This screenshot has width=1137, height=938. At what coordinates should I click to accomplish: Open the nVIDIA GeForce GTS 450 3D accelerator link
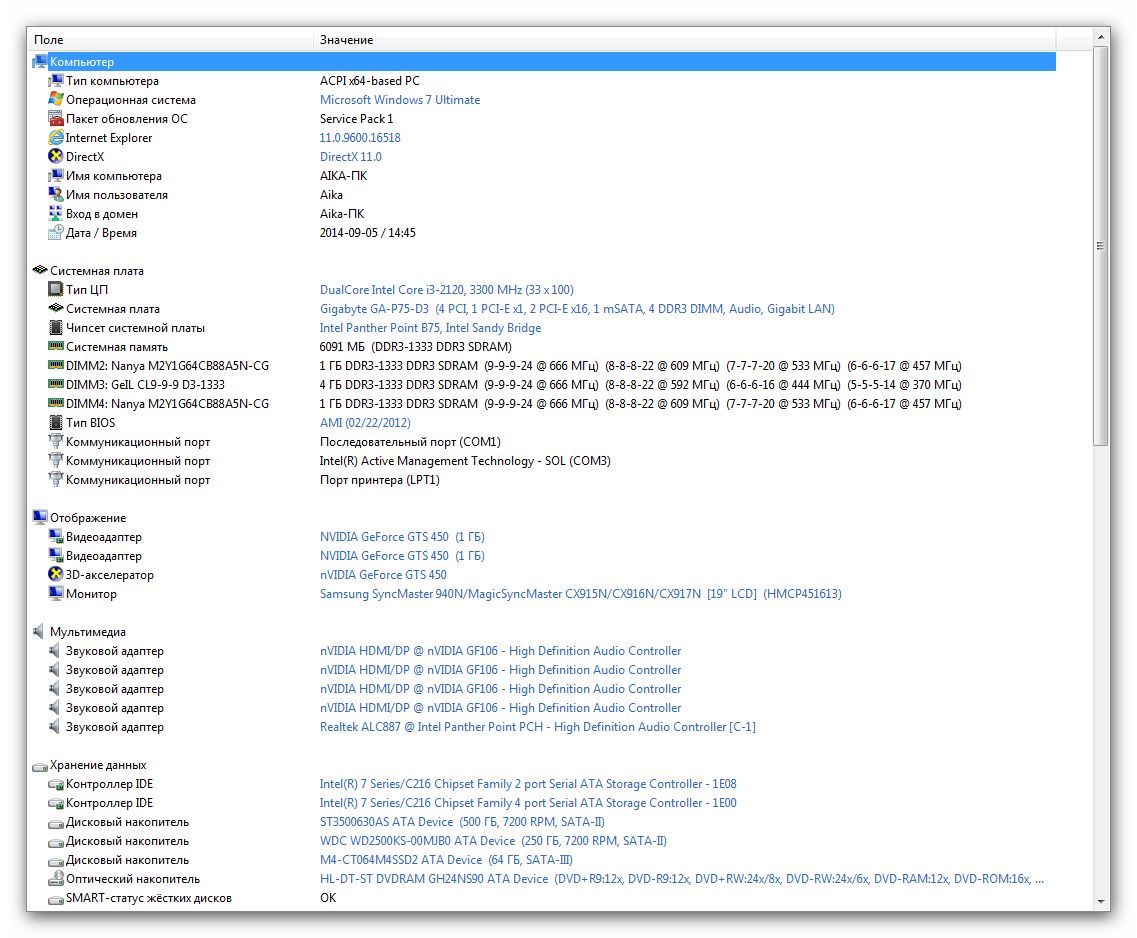tap(383, 575)
